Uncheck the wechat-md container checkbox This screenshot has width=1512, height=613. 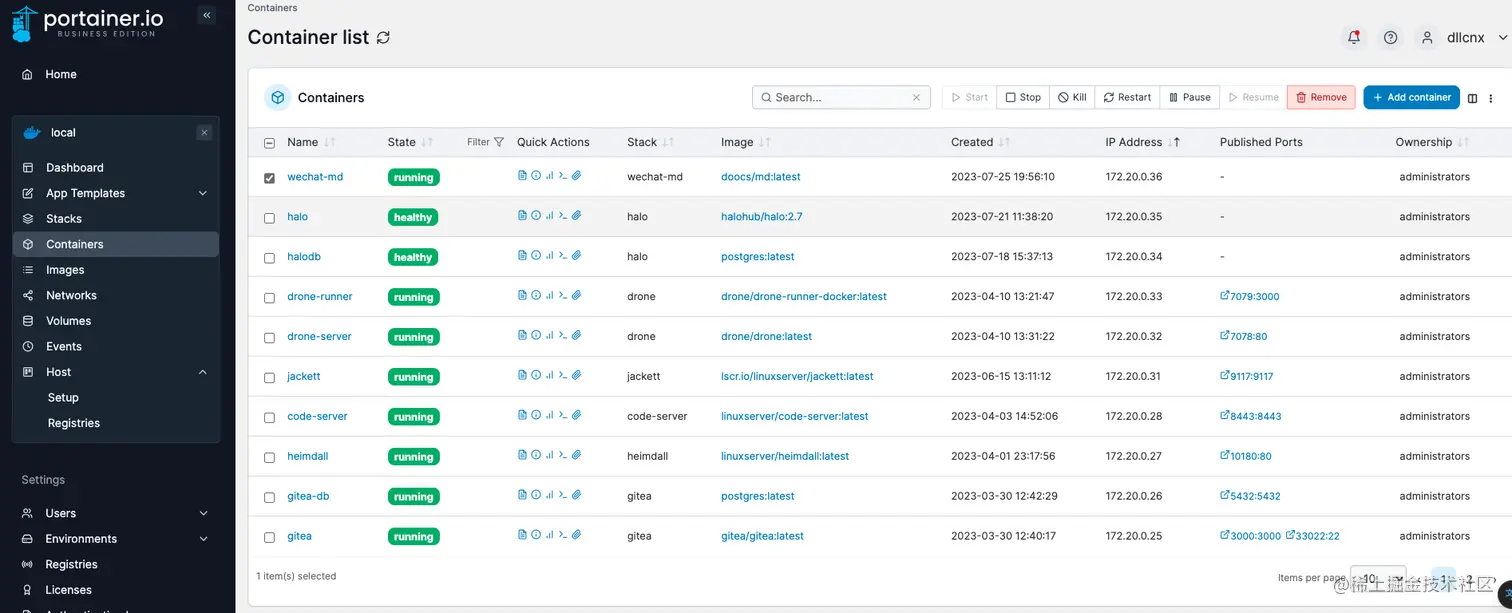coord(269,178)
